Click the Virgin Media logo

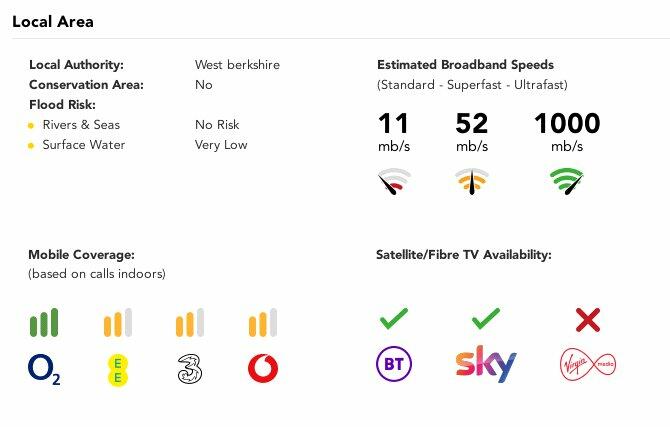click(588, 364)
